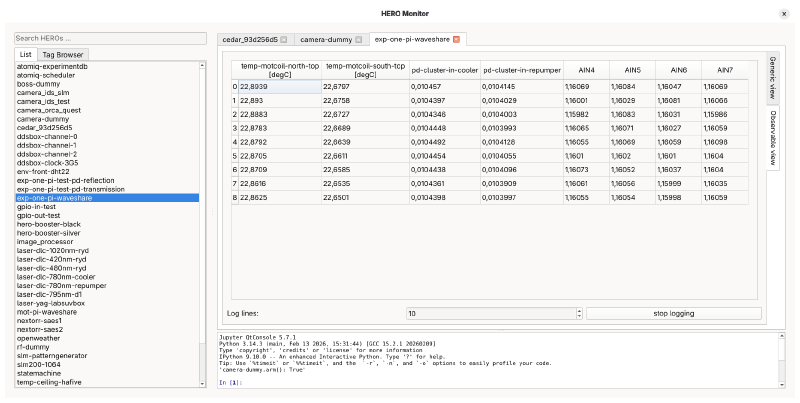This screenshot has width=800, height=403.
Task: Click HERO list scrollbar down arrow
Action: tap(203, 384)
